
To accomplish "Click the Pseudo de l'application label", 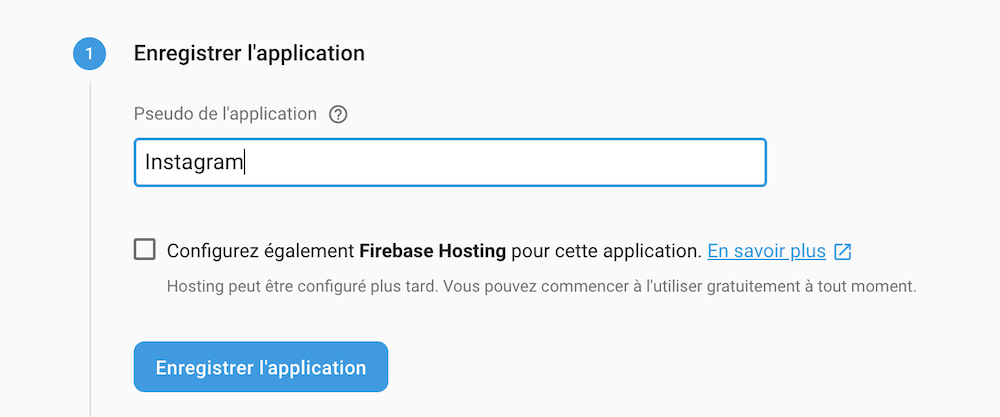I will 225,114.
